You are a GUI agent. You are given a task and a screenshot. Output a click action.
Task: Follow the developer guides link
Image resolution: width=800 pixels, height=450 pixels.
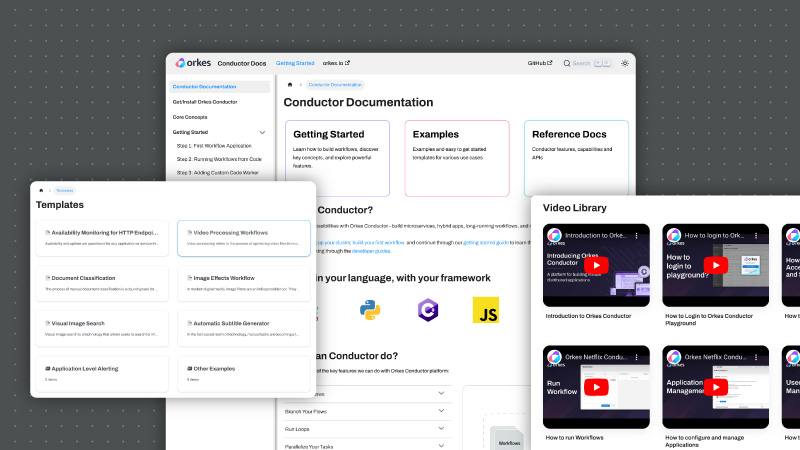click(x=371, y=251)
